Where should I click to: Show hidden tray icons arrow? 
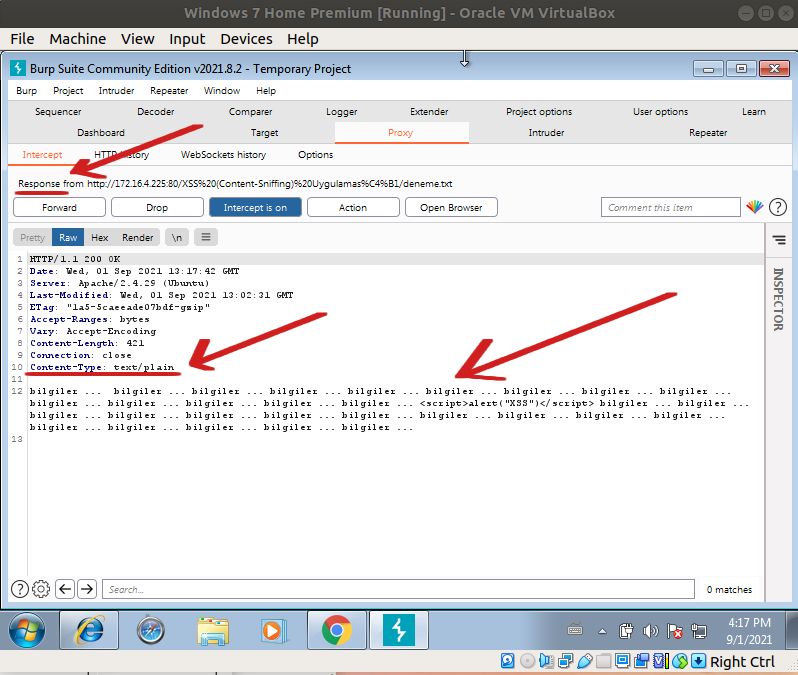[x=603, y=632]
